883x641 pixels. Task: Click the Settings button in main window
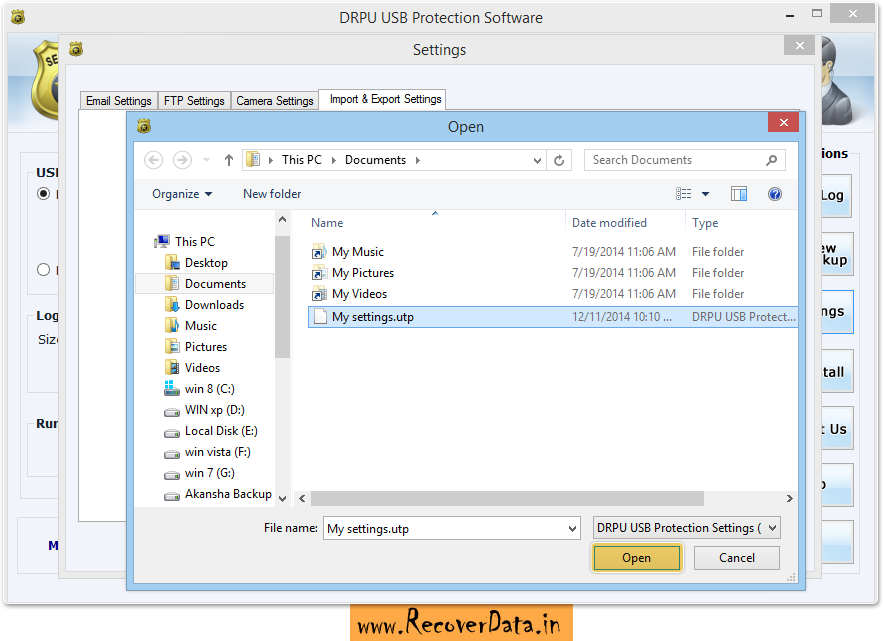pyautogui.click(x=837, y=311)
